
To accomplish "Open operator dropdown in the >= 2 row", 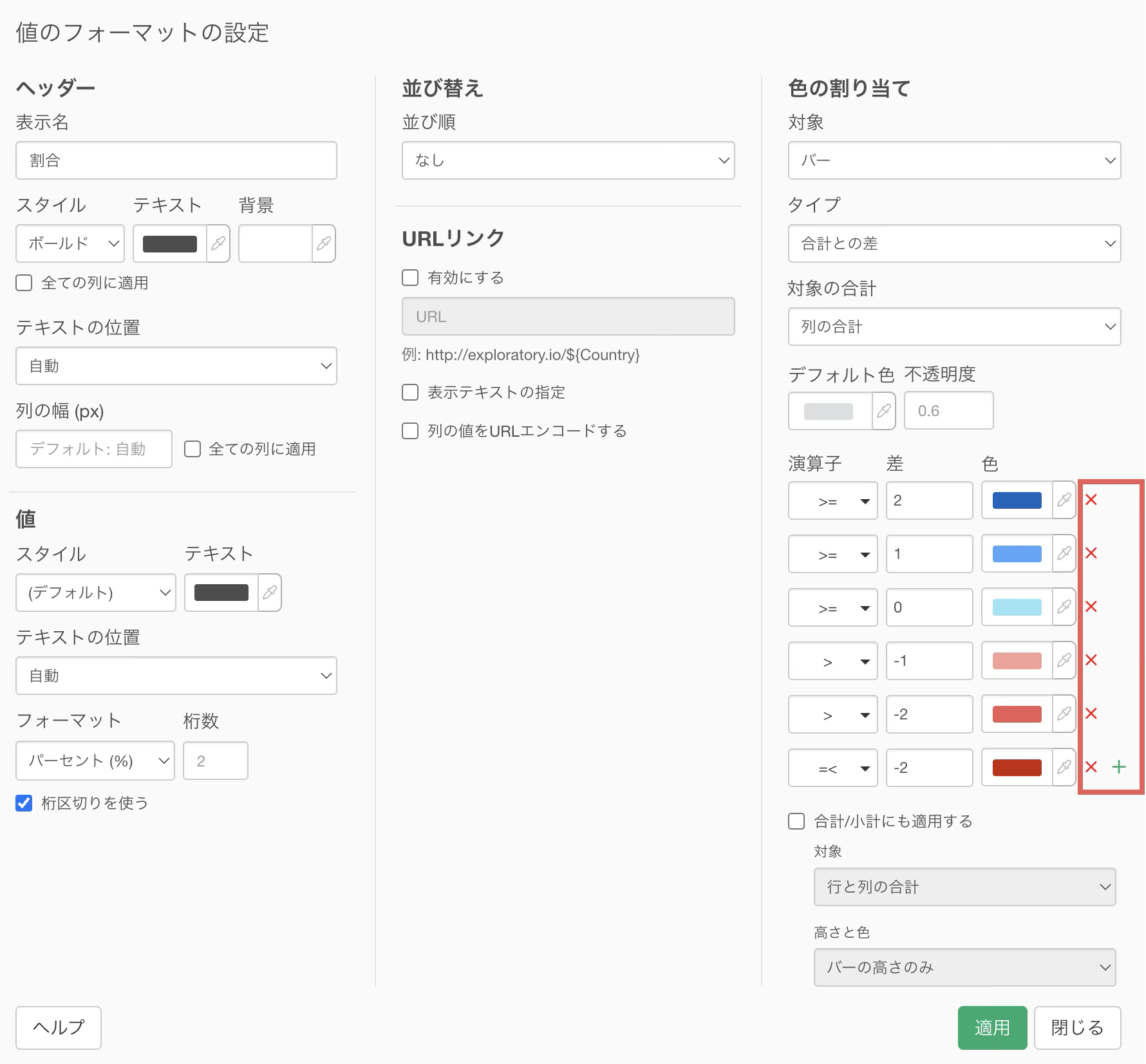I will 833,500.
